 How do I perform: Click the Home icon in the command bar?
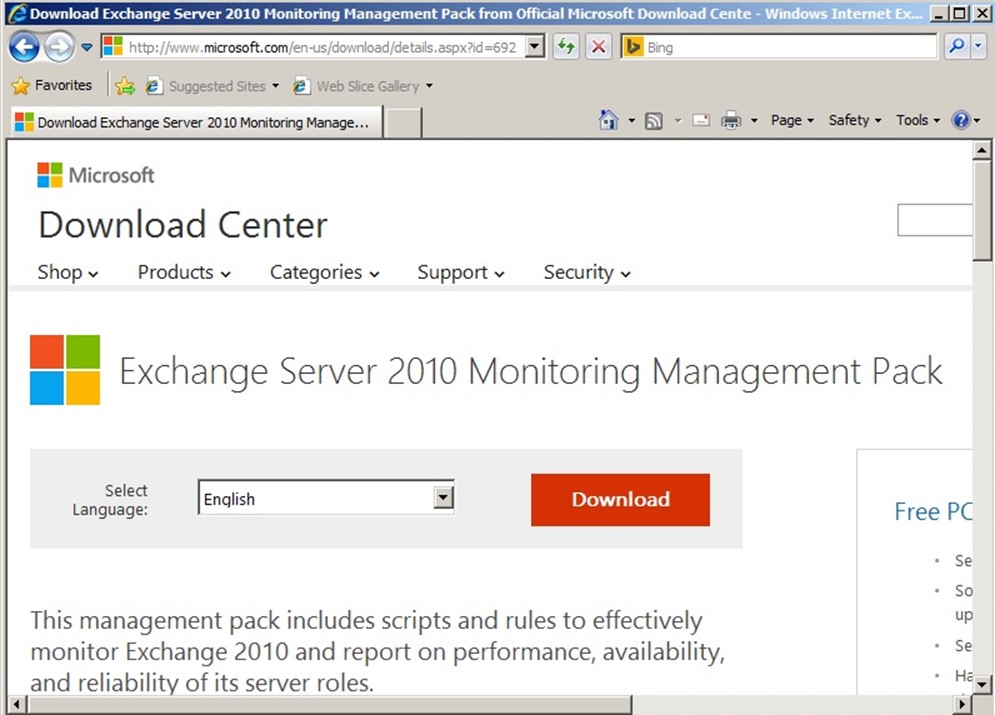pos(608,120)
